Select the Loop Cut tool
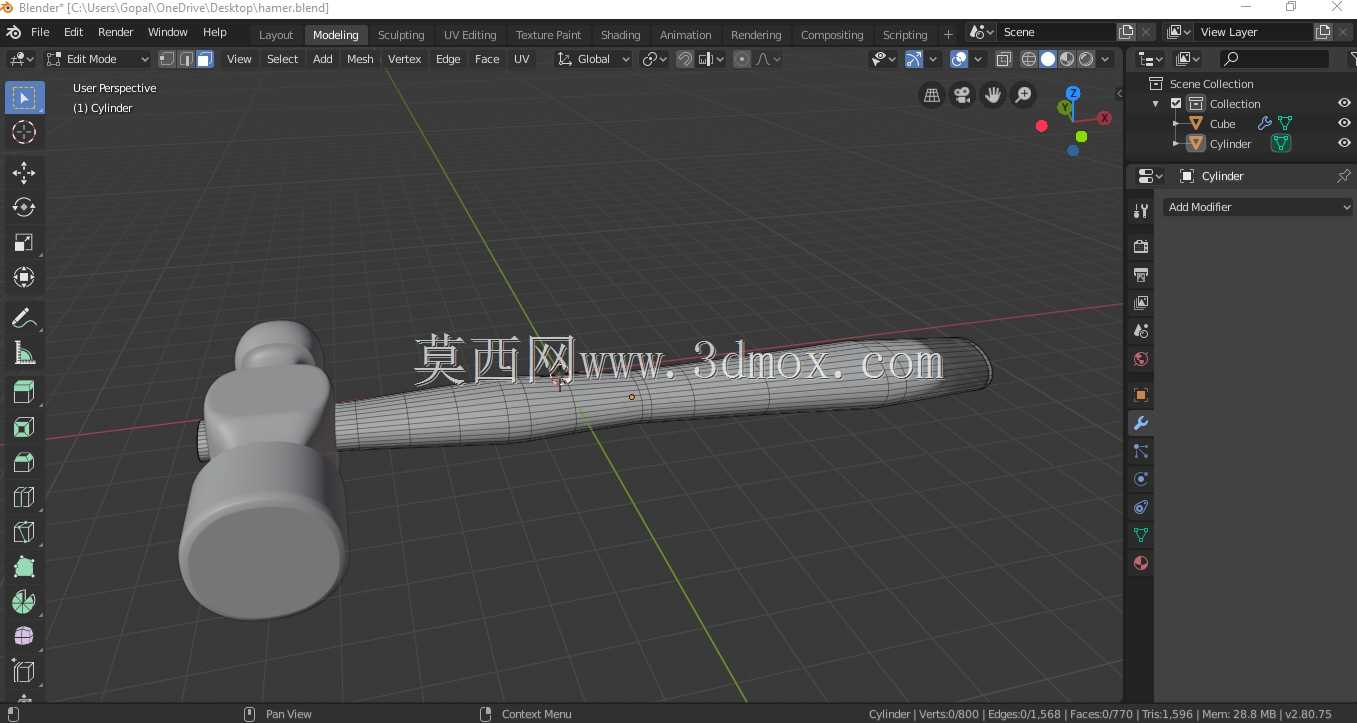This screenshot has width=1357, height=723. click(24, 498)
